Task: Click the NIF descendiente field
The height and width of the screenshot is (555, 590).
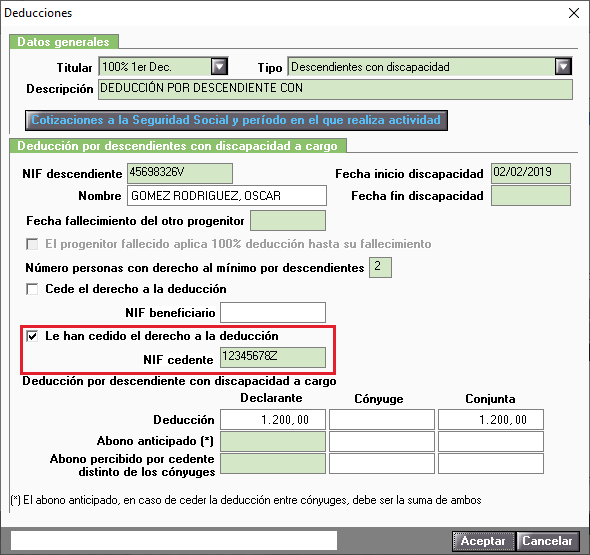Action: (x=180, y=173)
